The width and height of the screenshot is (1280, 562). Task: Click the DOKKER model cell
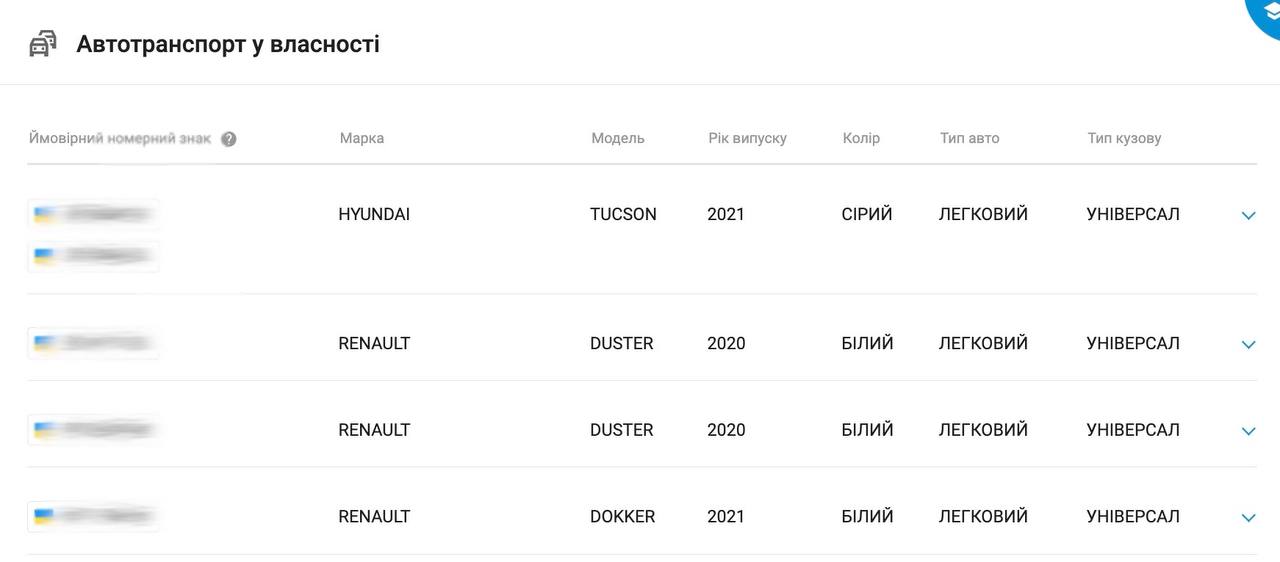[x=622, y=516]
